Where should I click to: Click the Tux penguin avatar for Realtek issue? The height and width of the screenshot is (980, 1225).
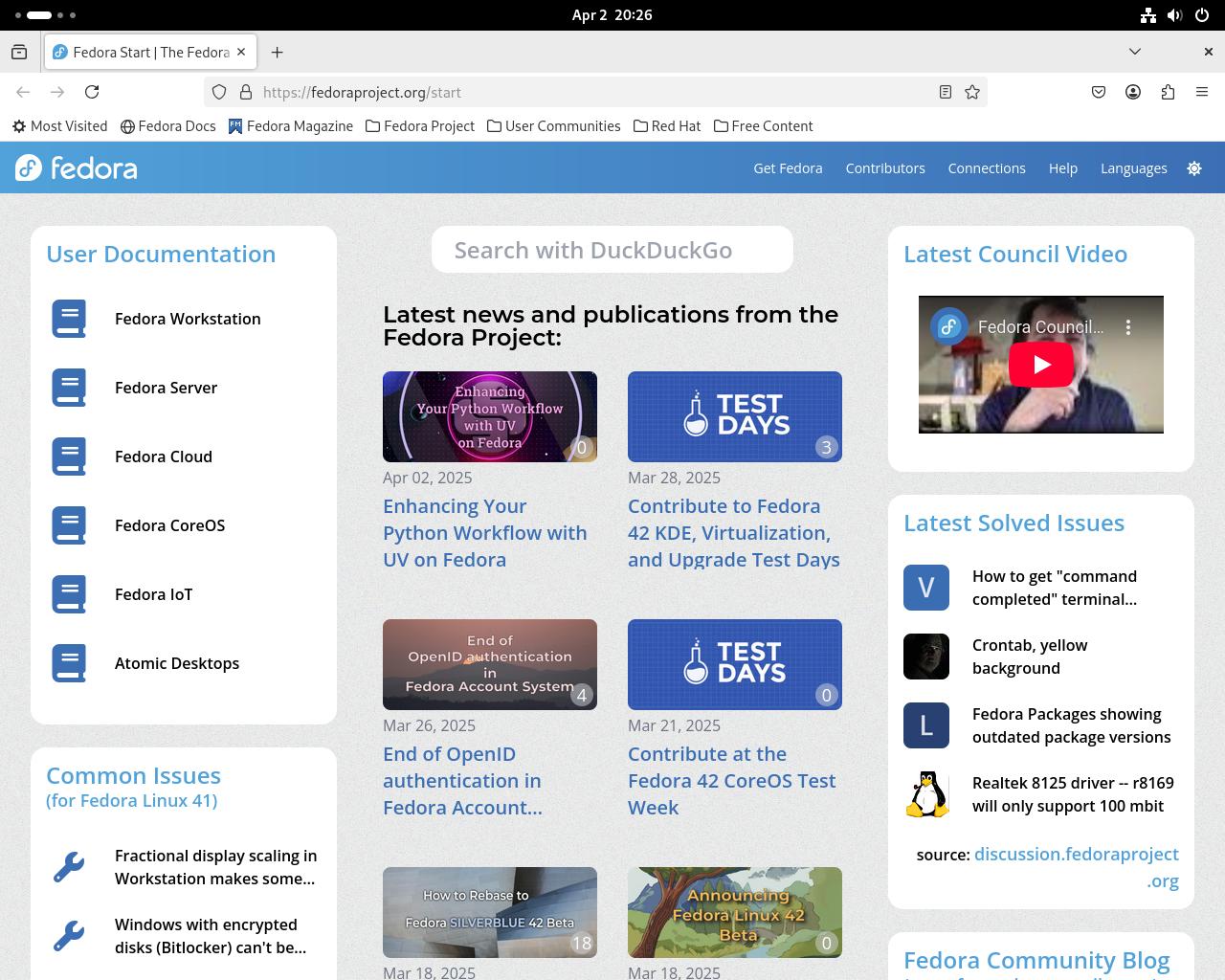pyautogui.click(x=926, y=794)
